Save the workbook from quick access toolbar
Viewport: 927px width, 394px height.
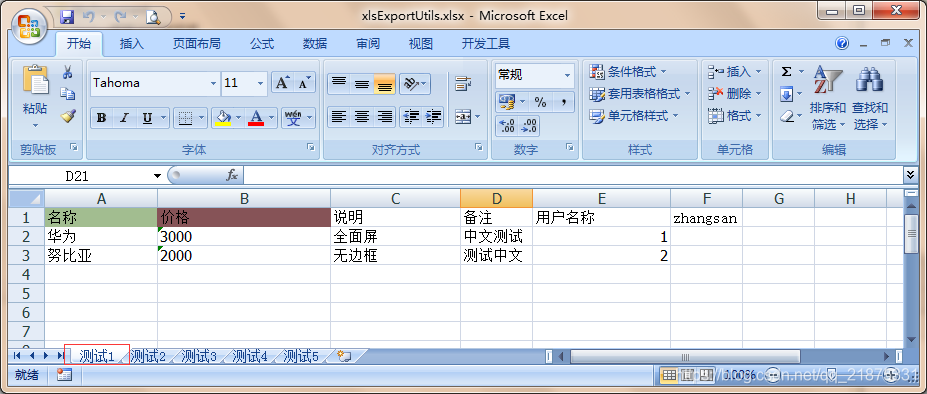click(x=67, y=17)
